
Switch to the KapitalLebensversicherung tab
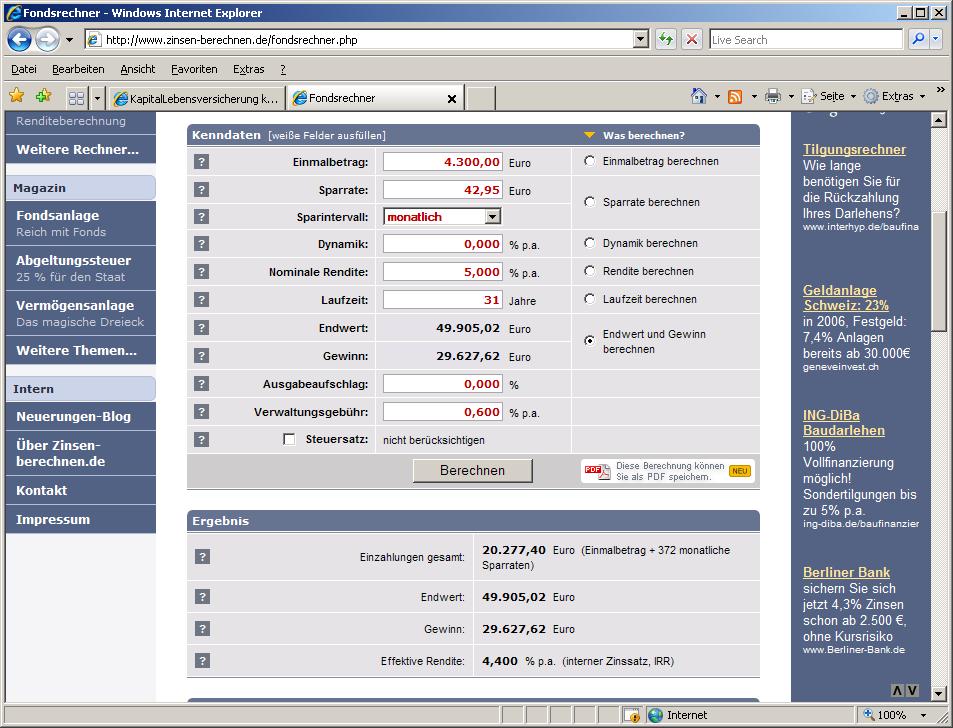196,98
